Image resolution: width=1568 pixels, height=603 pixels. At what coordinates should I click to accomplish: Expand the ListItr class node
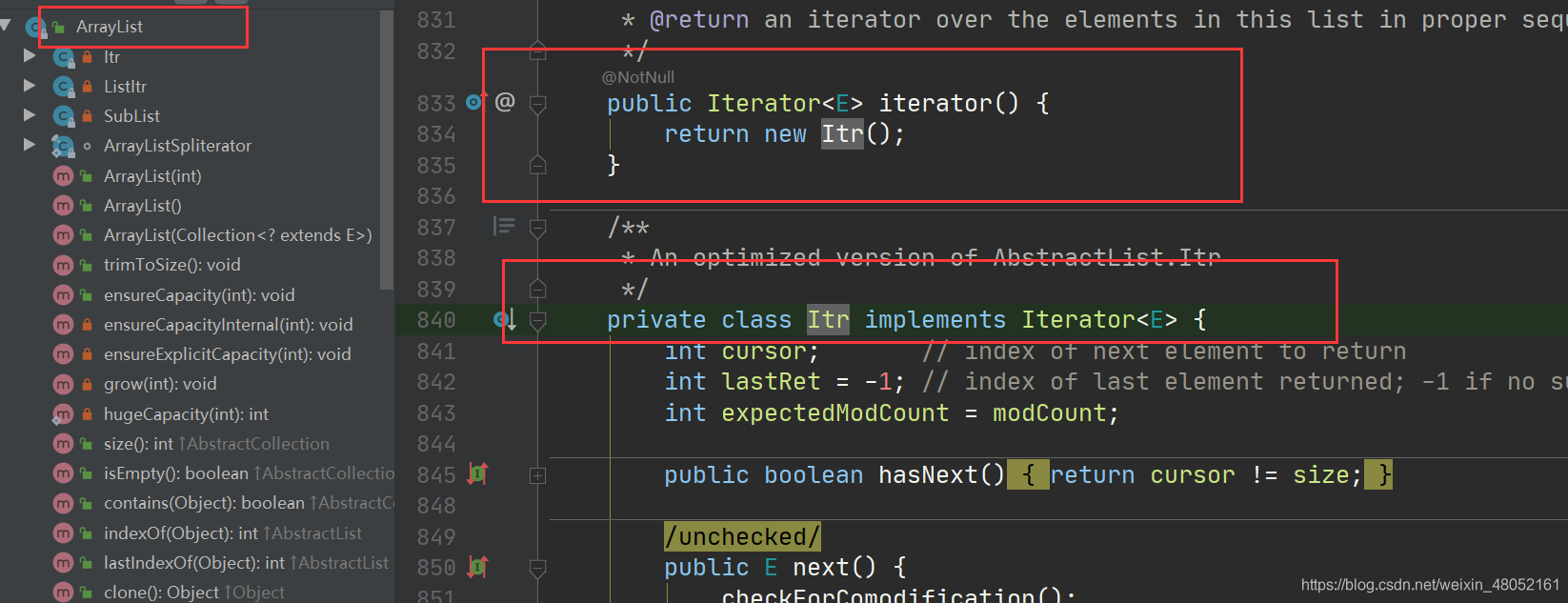[x=30, y=86]
